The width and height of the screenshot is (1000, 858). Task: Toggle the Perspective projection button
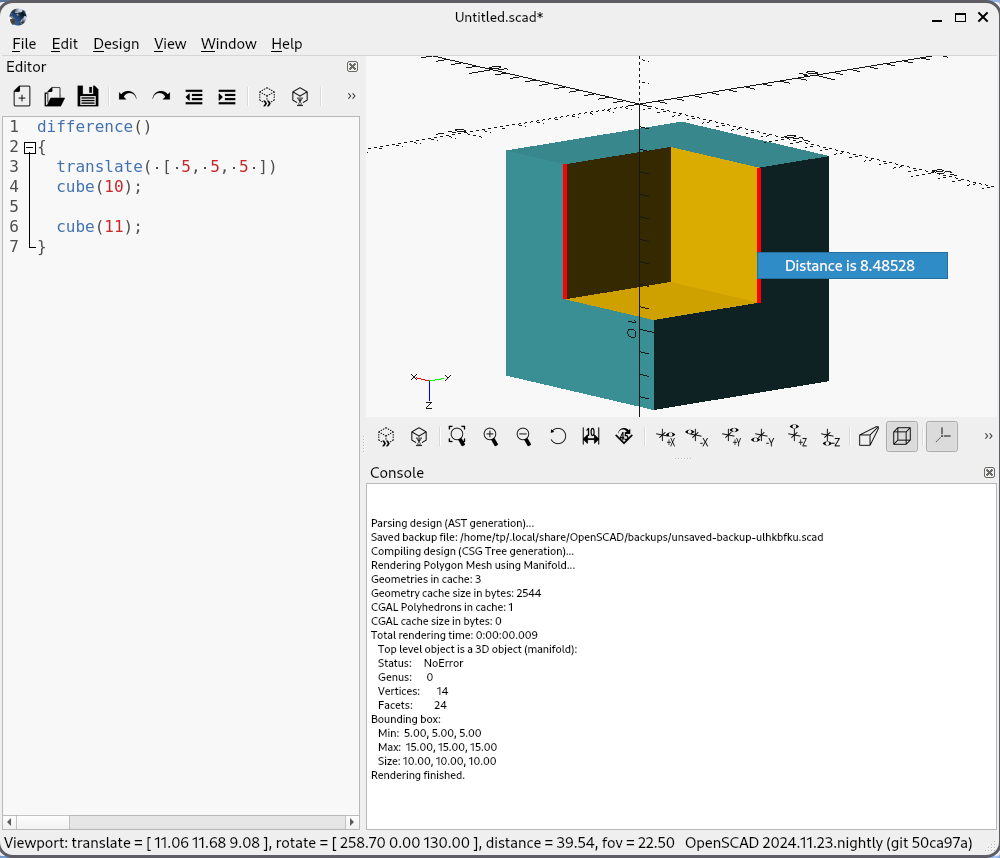pos(869,436)
